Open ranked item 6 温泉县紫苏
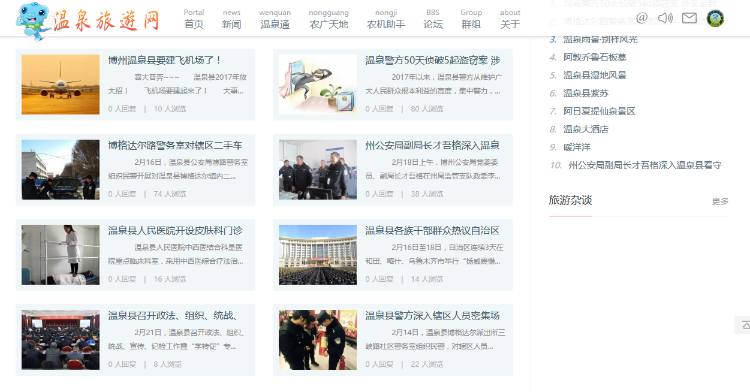 tap(586, 93)
